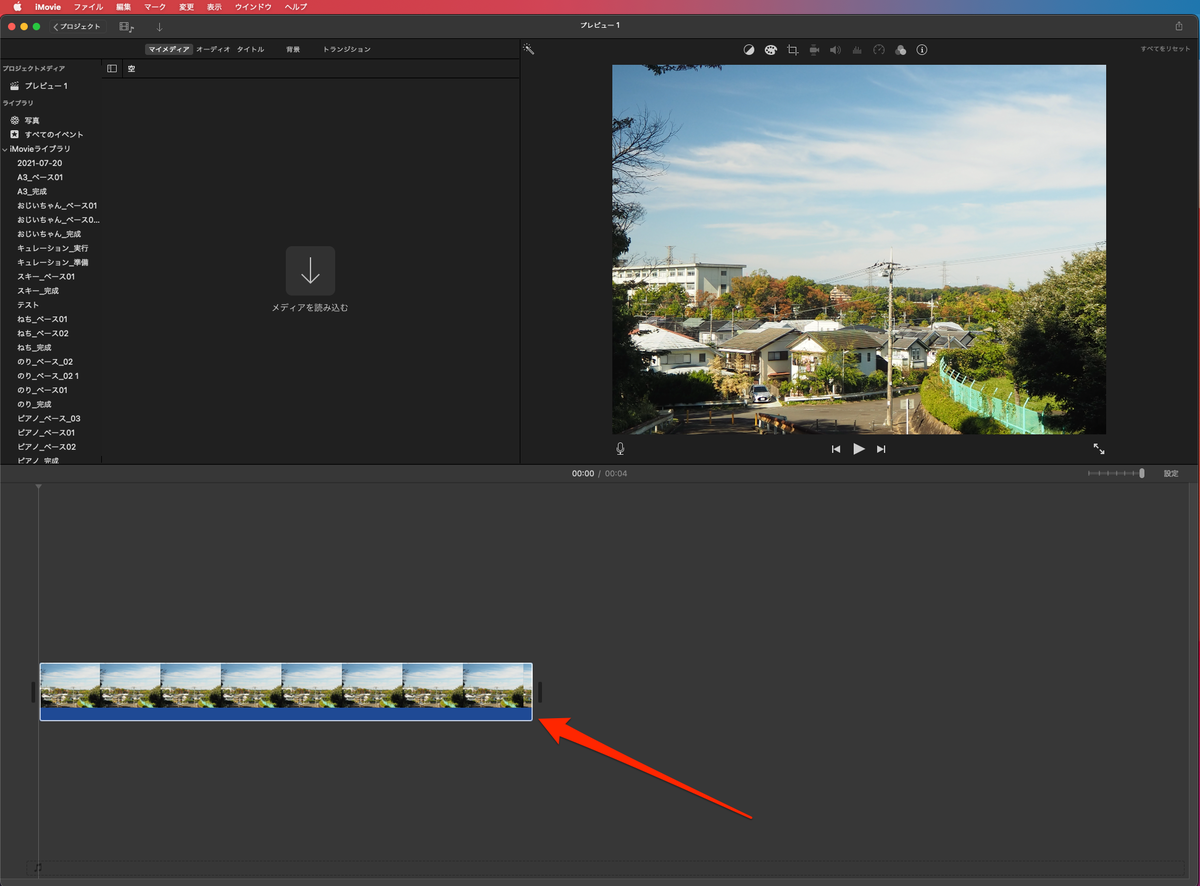Go back to プロジェクト browser

pos(77,26)
